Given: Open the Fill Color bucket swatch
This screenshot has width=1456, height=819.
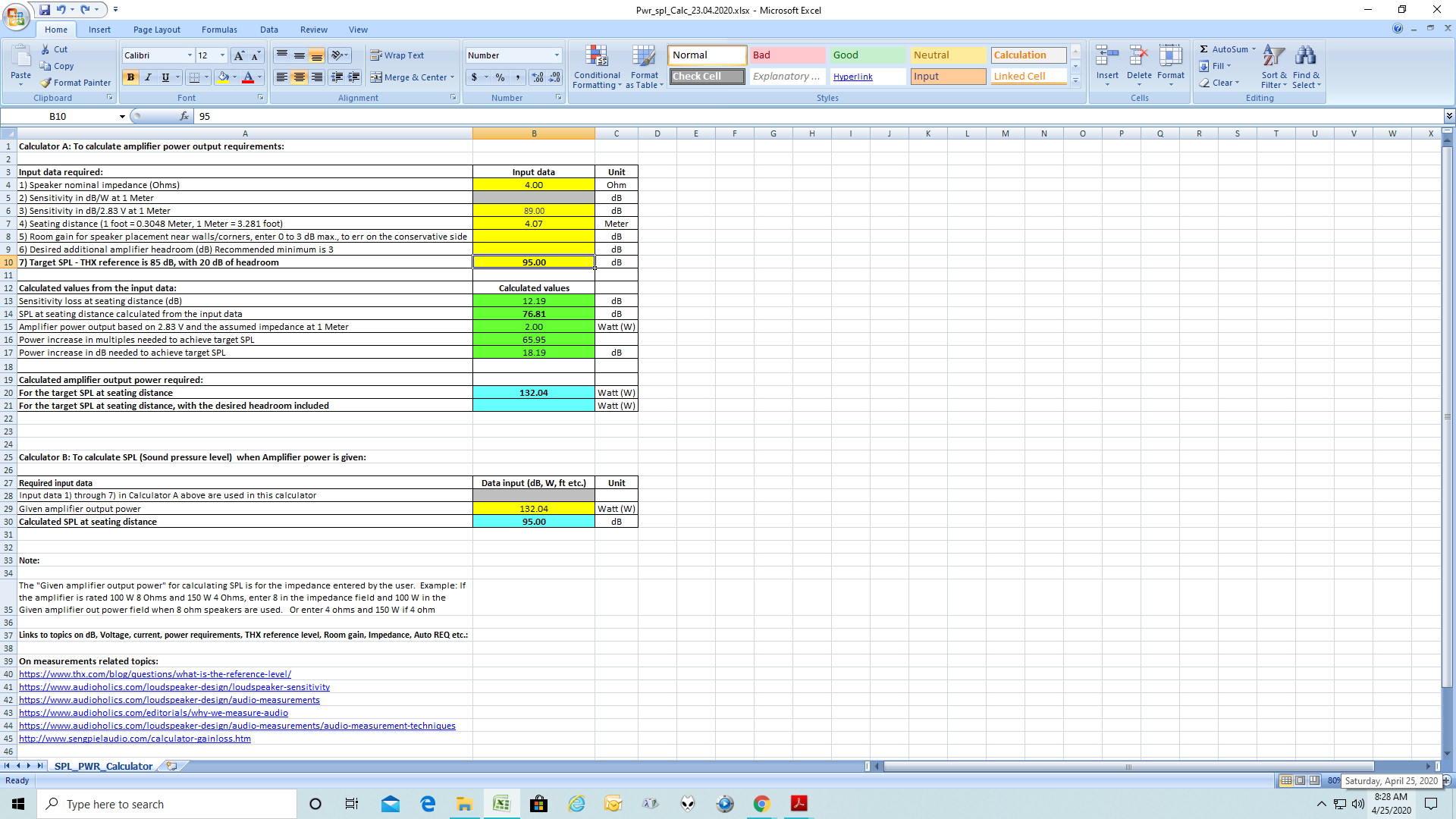Looking at the screenshot, I should (223, 77).
